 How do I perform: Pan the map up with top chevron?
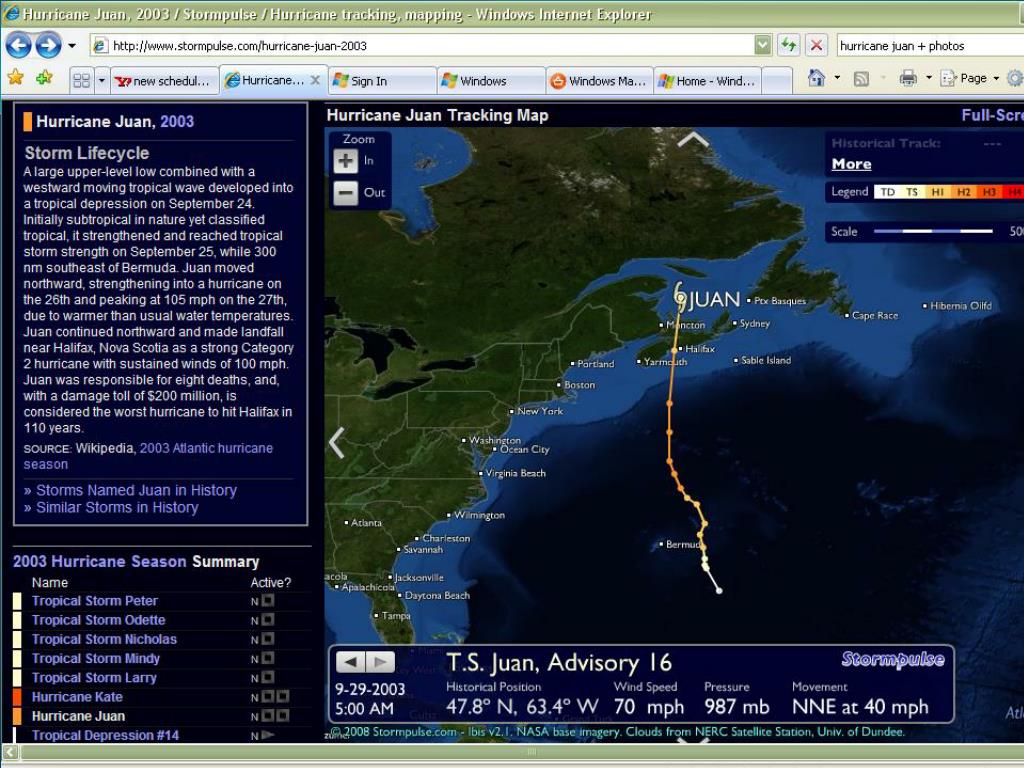[693, 139]
